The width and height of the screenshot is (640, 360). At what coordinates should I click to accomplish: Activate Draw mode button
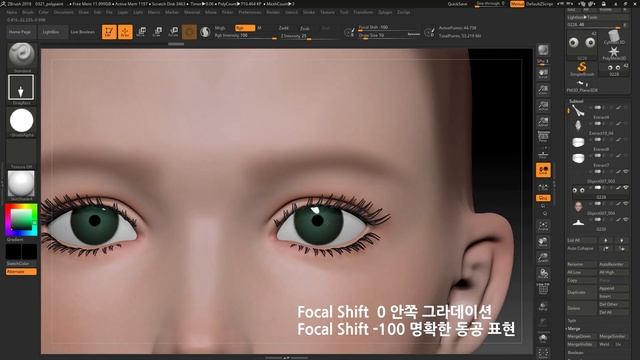[125, 32]
